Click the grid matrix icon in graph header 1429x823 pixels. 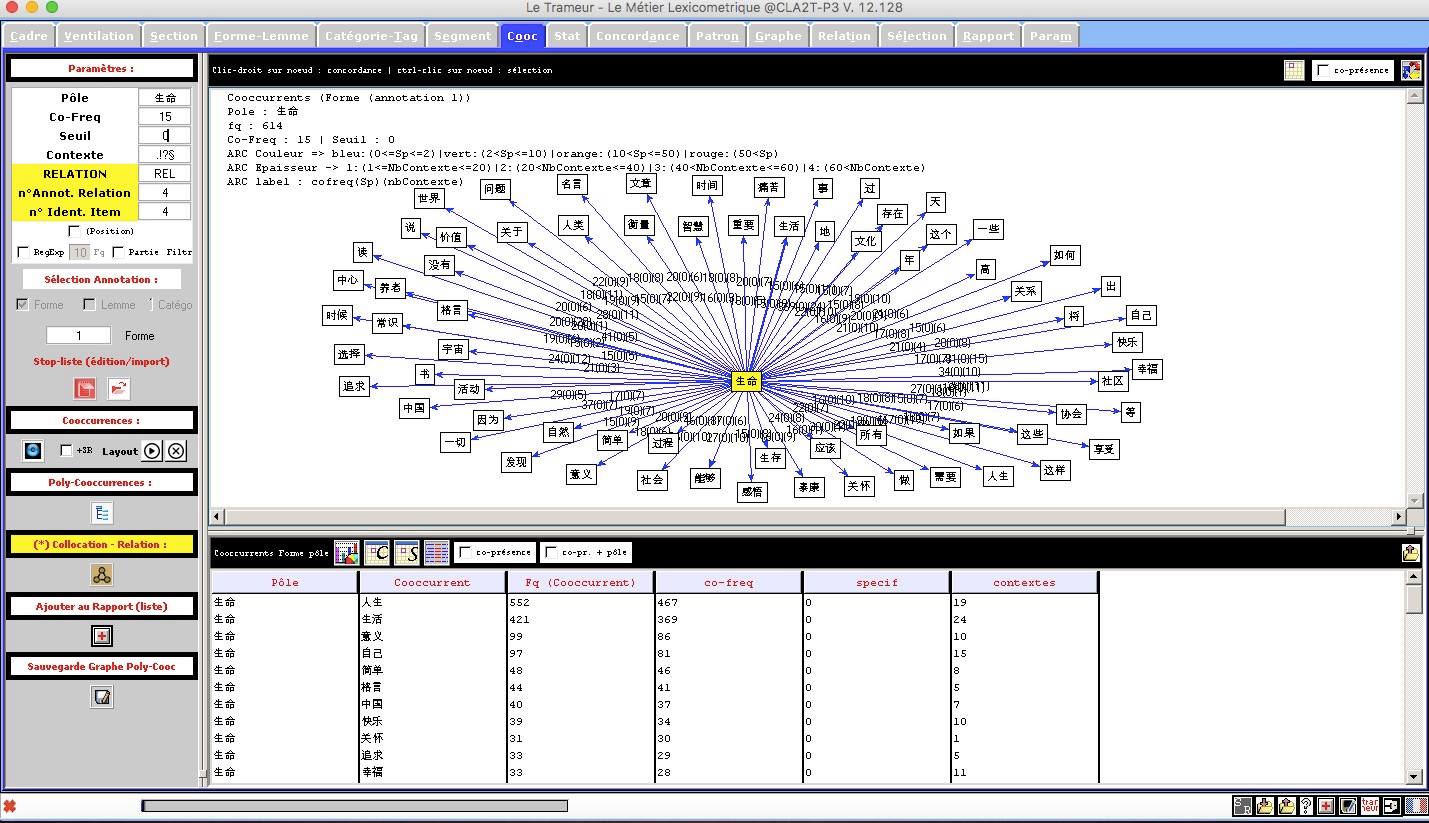point(1295,70)
